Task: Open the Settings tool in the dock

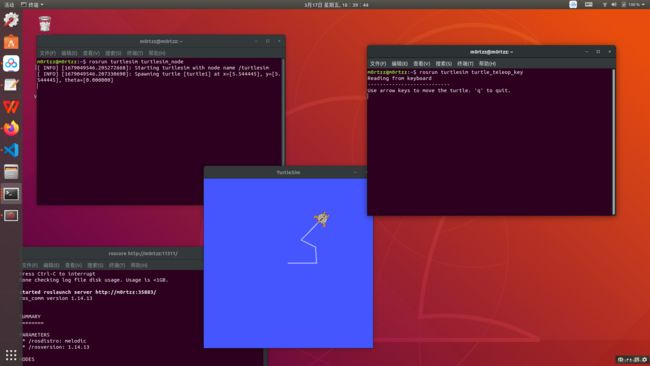Action: (11, 20)
